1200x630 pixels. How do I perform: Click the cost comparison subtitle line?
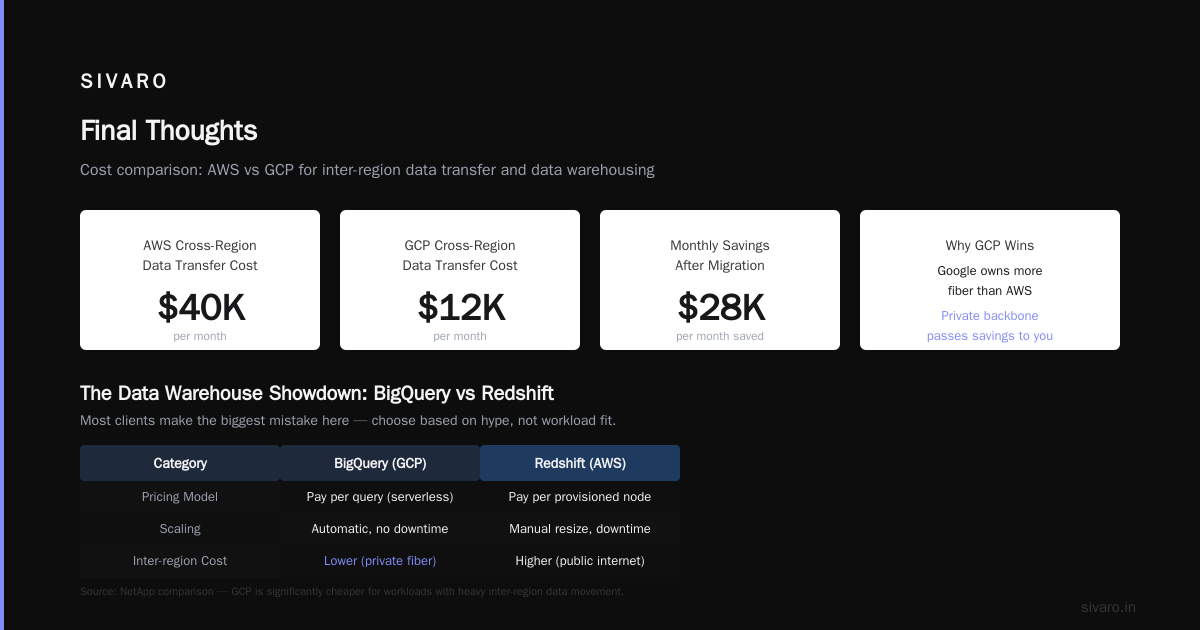[x=367, y=170]
